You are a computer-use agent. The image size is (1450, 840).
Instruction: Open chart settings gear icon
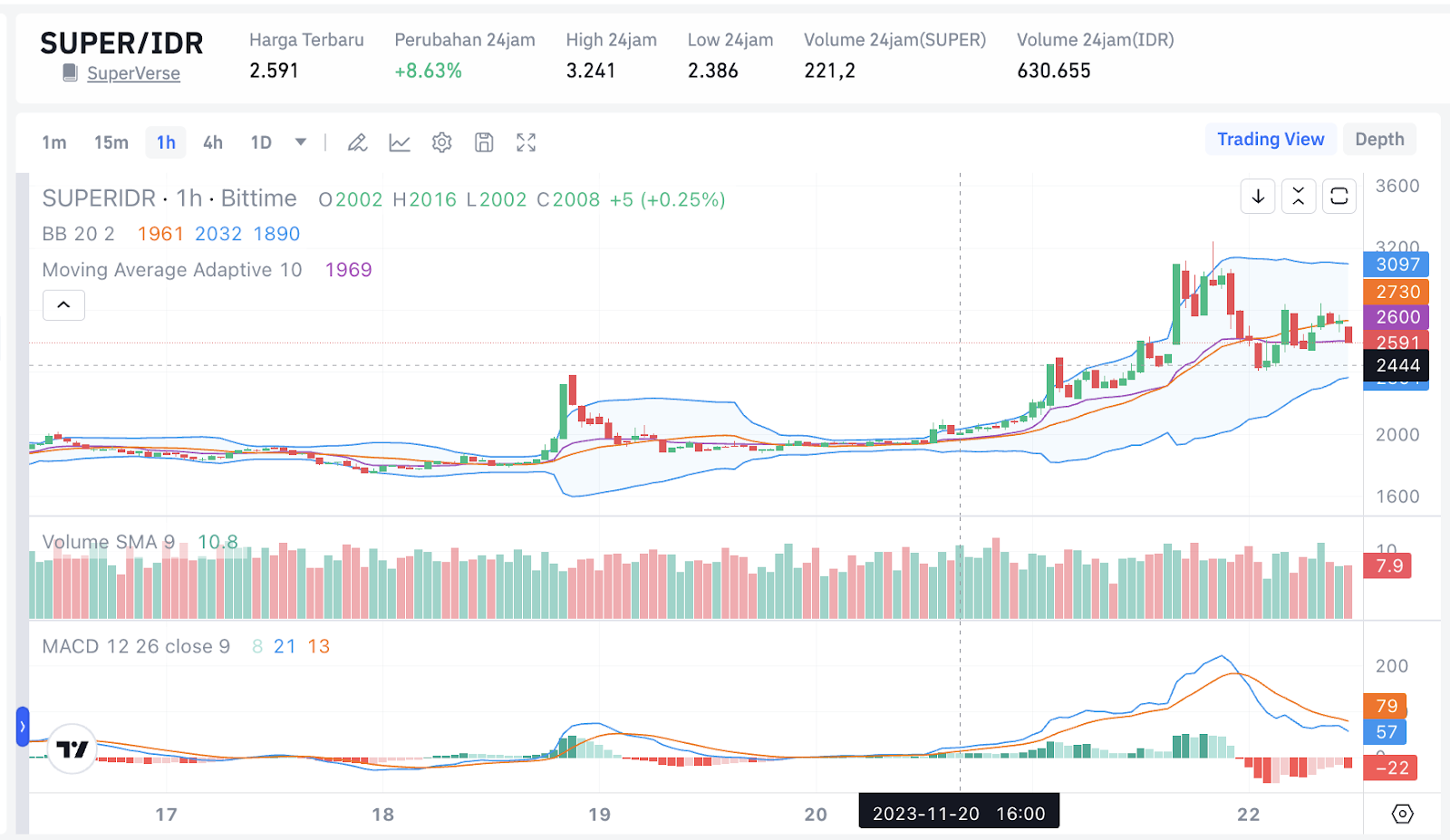coord(441,142)
